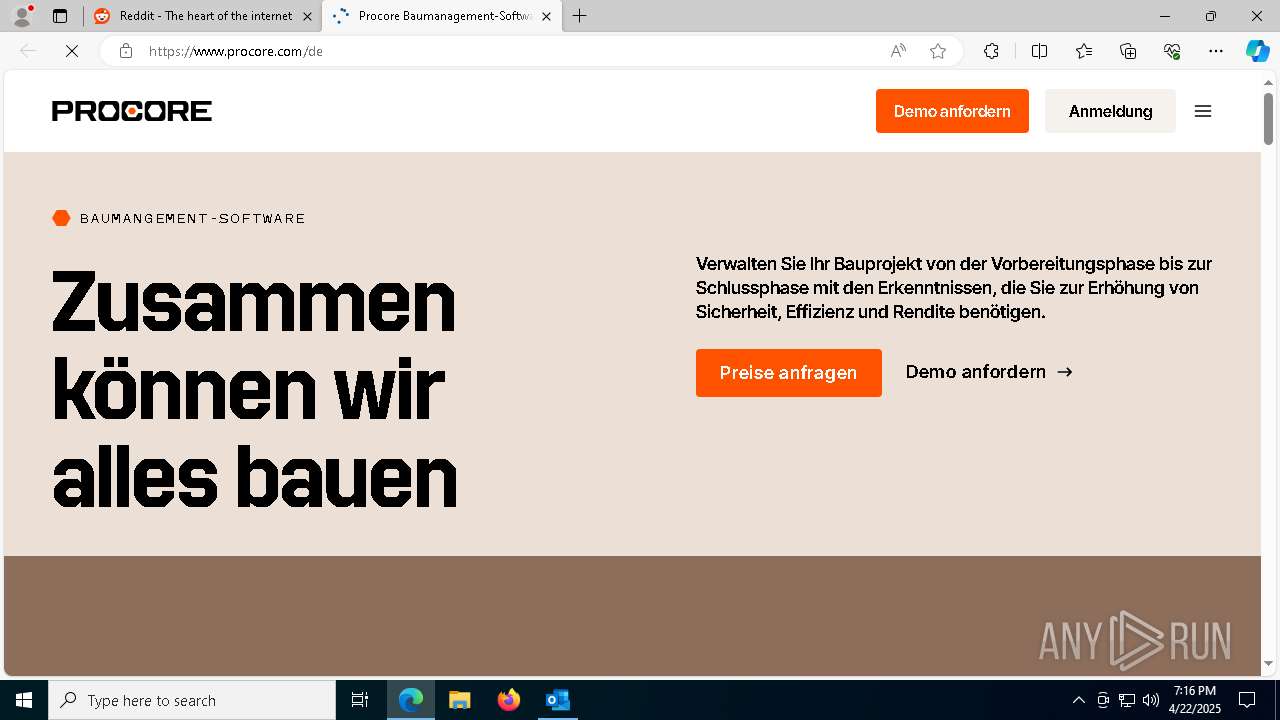The width and height of the screenshot is (1280, 720).
Task: Open Outlook from the taskbar
Action: 557,700
